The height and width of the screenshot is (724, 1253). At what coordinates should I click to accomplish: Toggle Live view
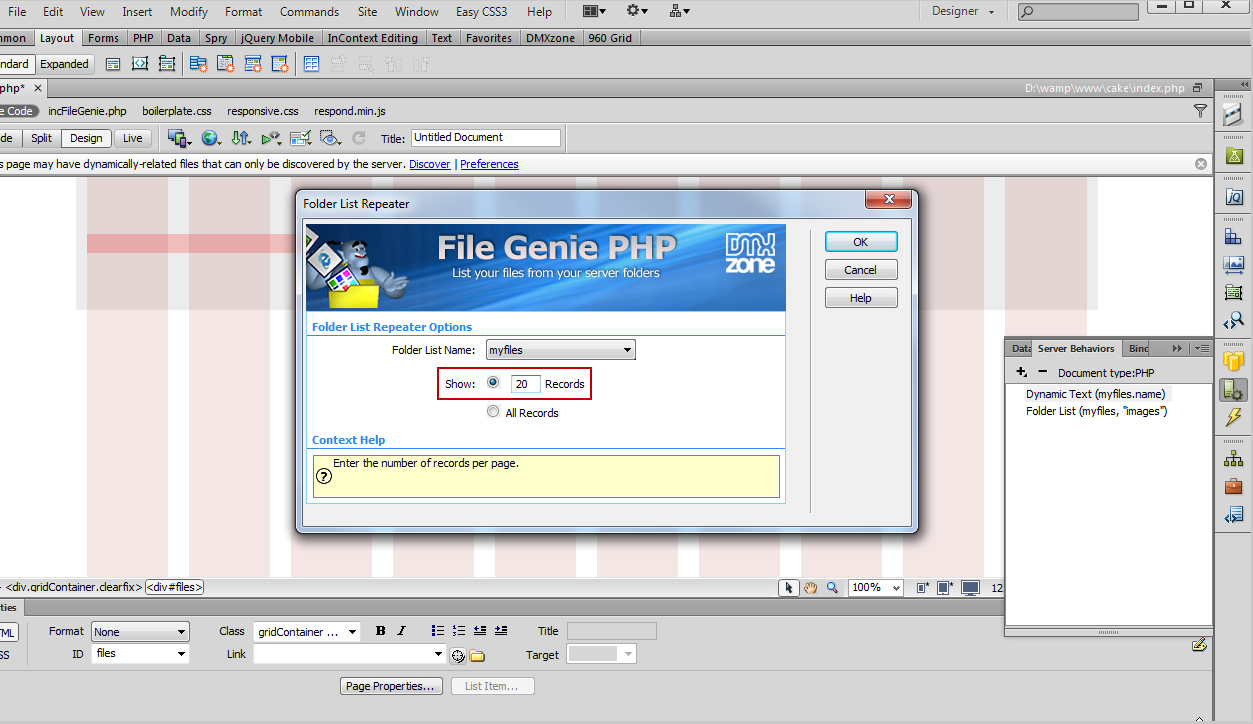click(x=132, y=138)
